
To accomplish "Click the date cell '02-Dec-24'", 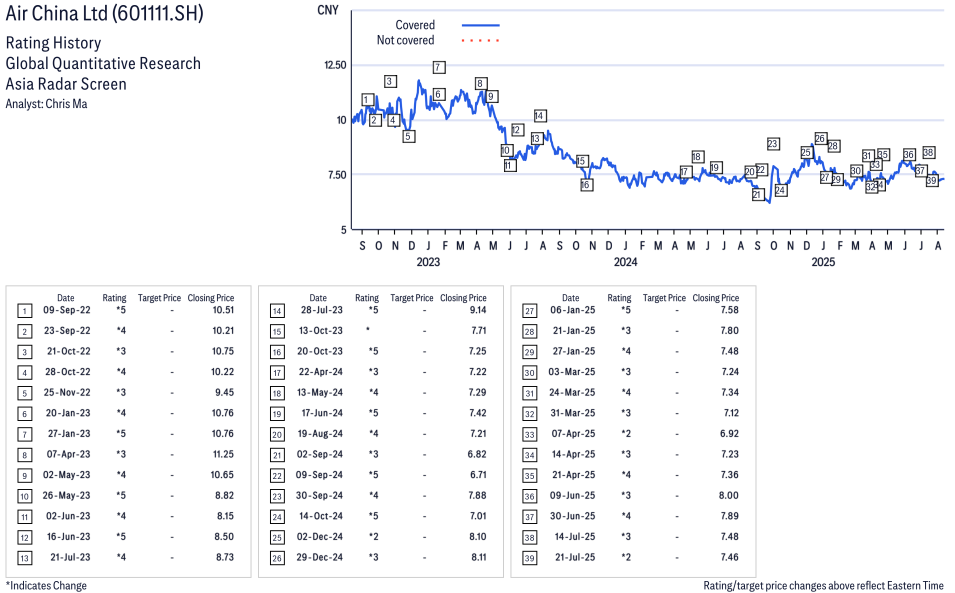I will click(320, 537).
